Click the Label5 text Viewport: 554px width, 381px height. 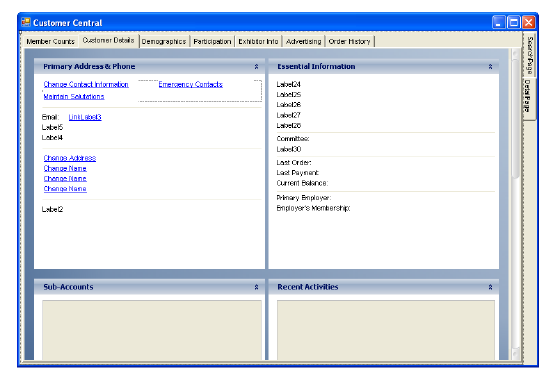pyautogui.click(x=52, y=127)
